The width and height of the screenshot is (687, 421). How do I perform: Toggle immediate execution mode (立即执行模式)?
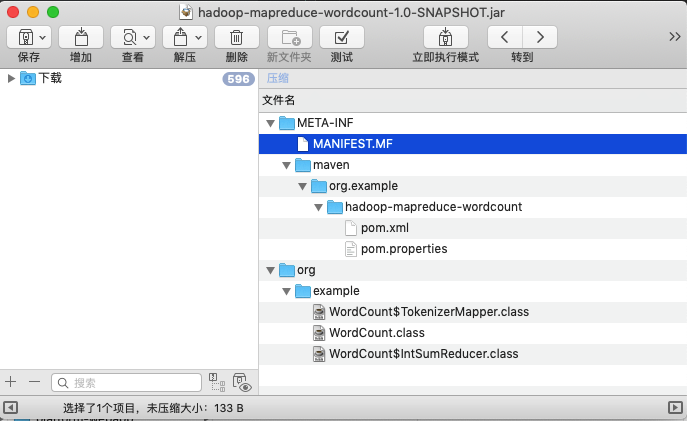click(x=446, y=37)
